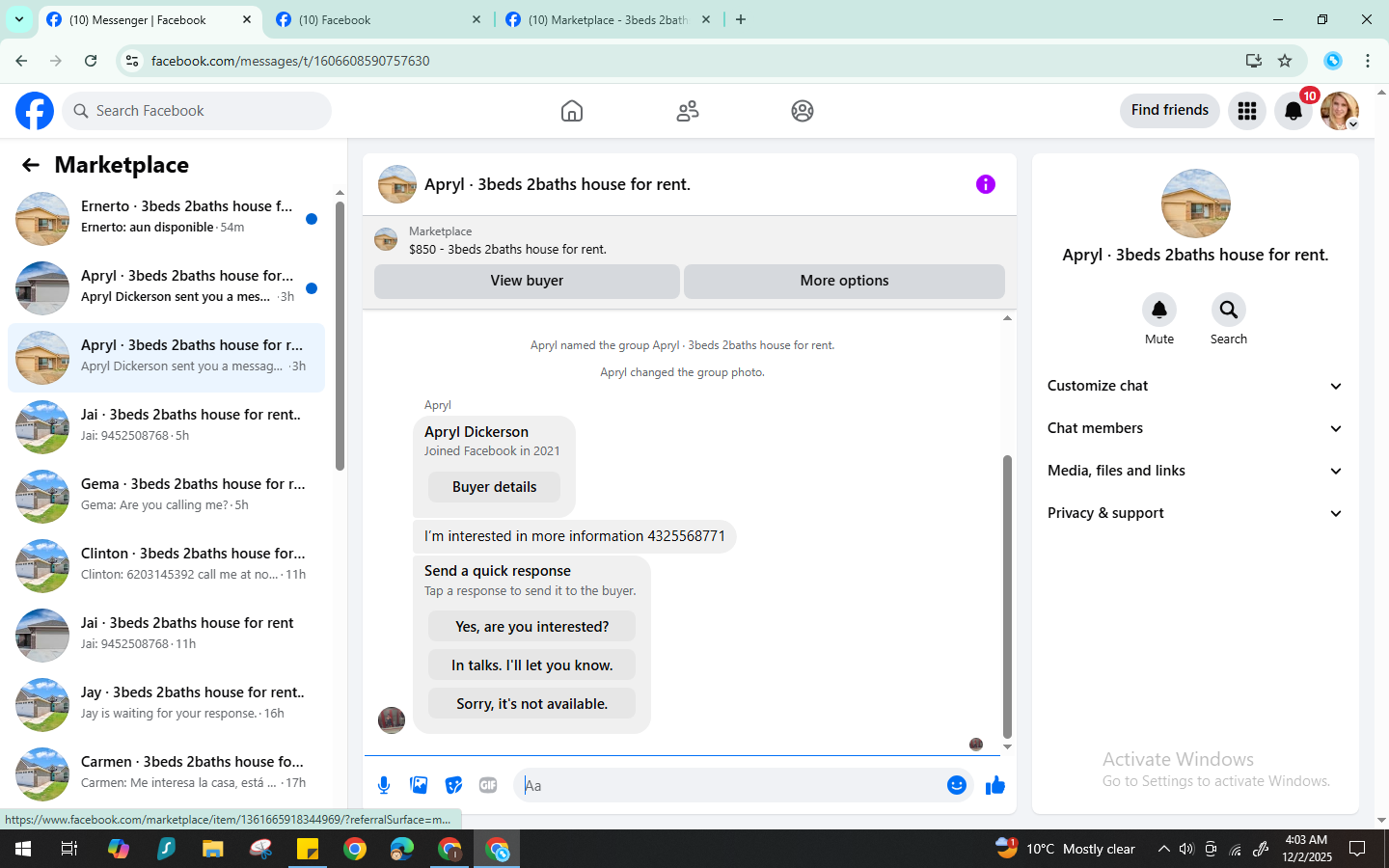Click More options button
The width and height of the screenshot is (1389, 868).
[x=844, y=281]
